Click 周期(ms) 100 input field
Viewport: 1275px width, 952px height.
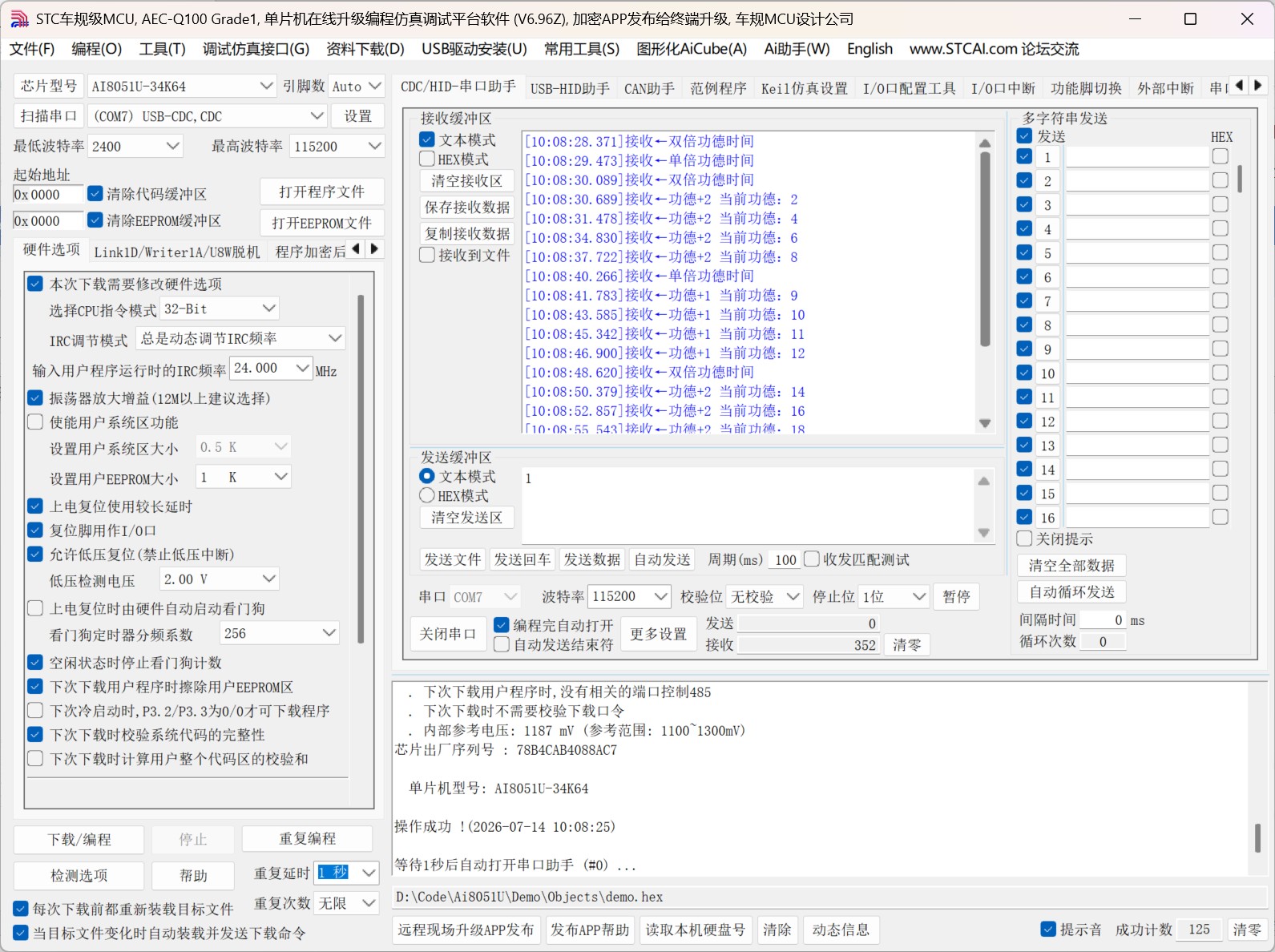click(x=785, y=559)
